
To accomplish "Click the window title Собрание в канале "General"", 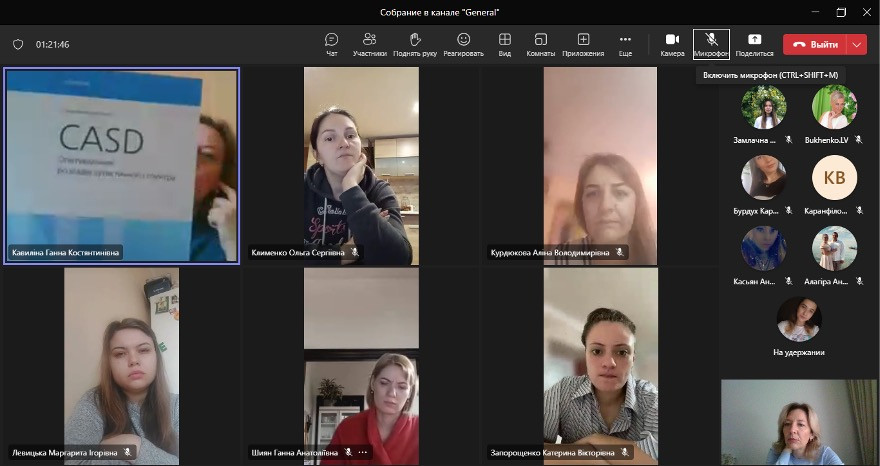I will pos(439,12).
